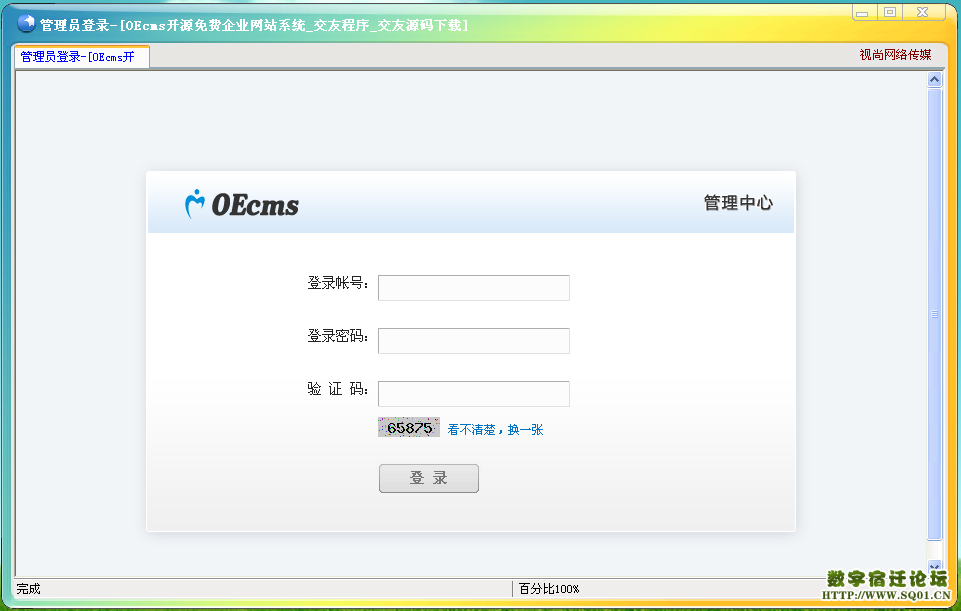Maximize the window from the title bar

[890, 12]
